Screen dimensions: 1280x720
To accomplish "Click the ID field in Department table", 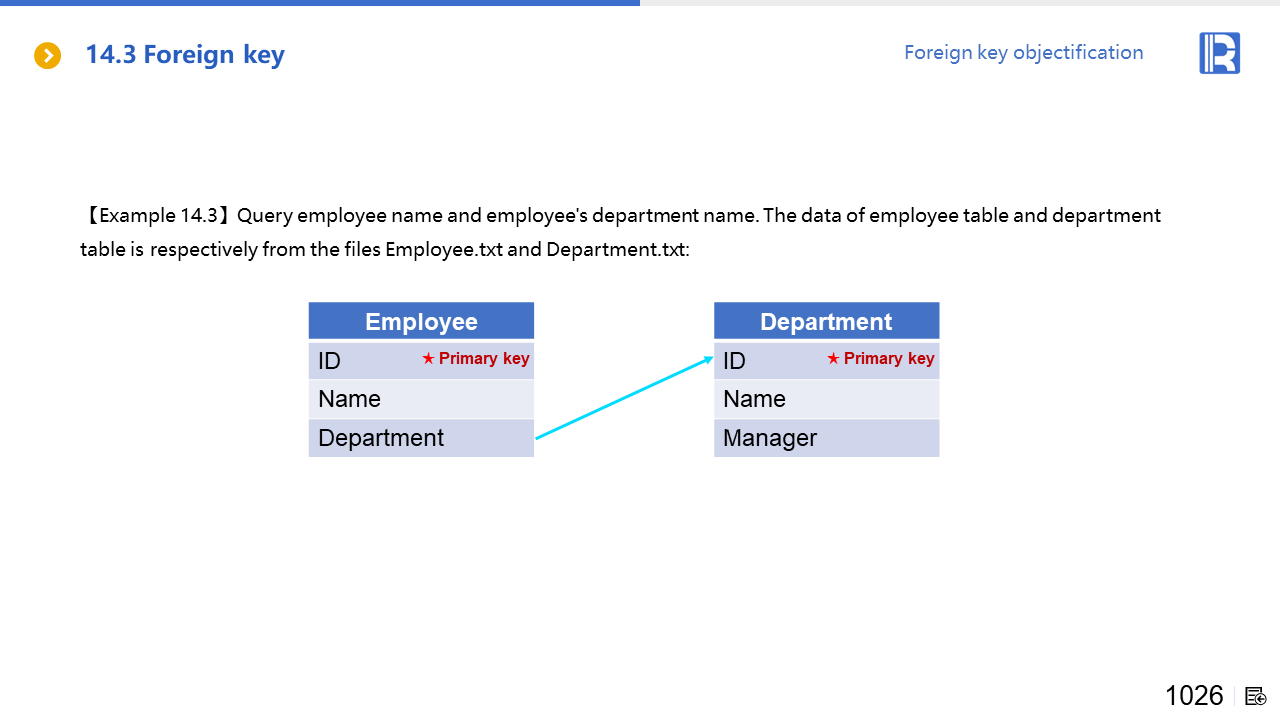I will coord(735,361).
